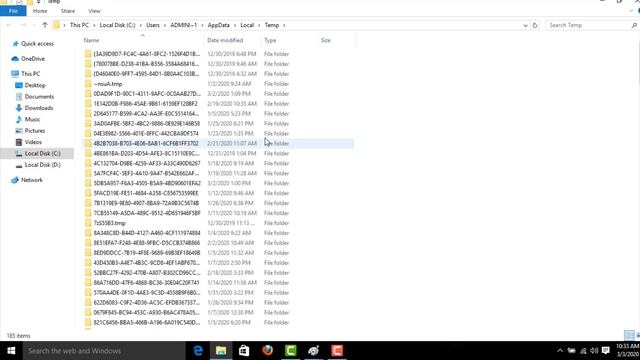Open Videos in navigation pane
The width and height of the screenshot is (640, 360).
(33, 142)
